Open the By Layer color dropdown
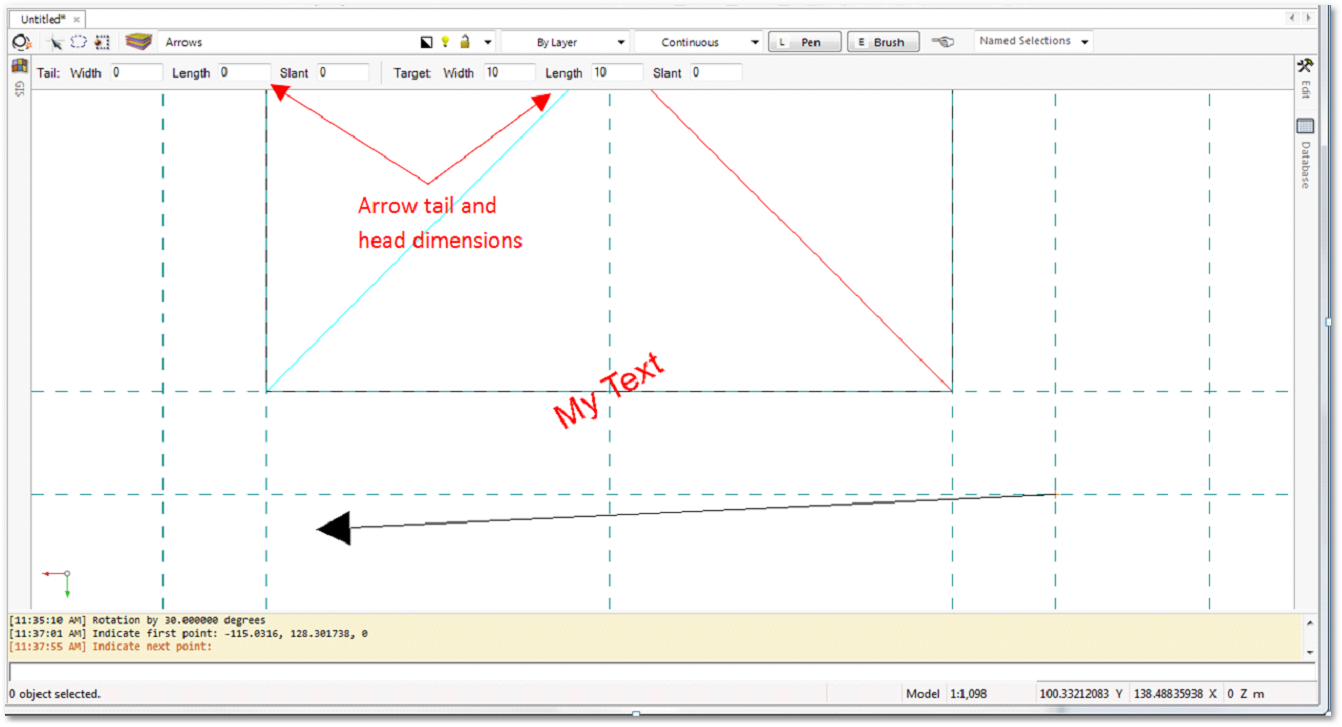 click(x=564, y=42)
